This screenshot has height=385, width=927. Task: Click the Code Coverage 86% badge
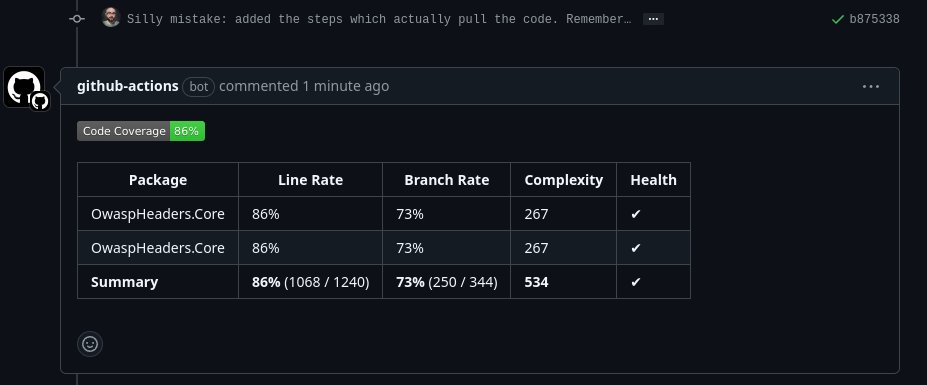tap(141, 131)
